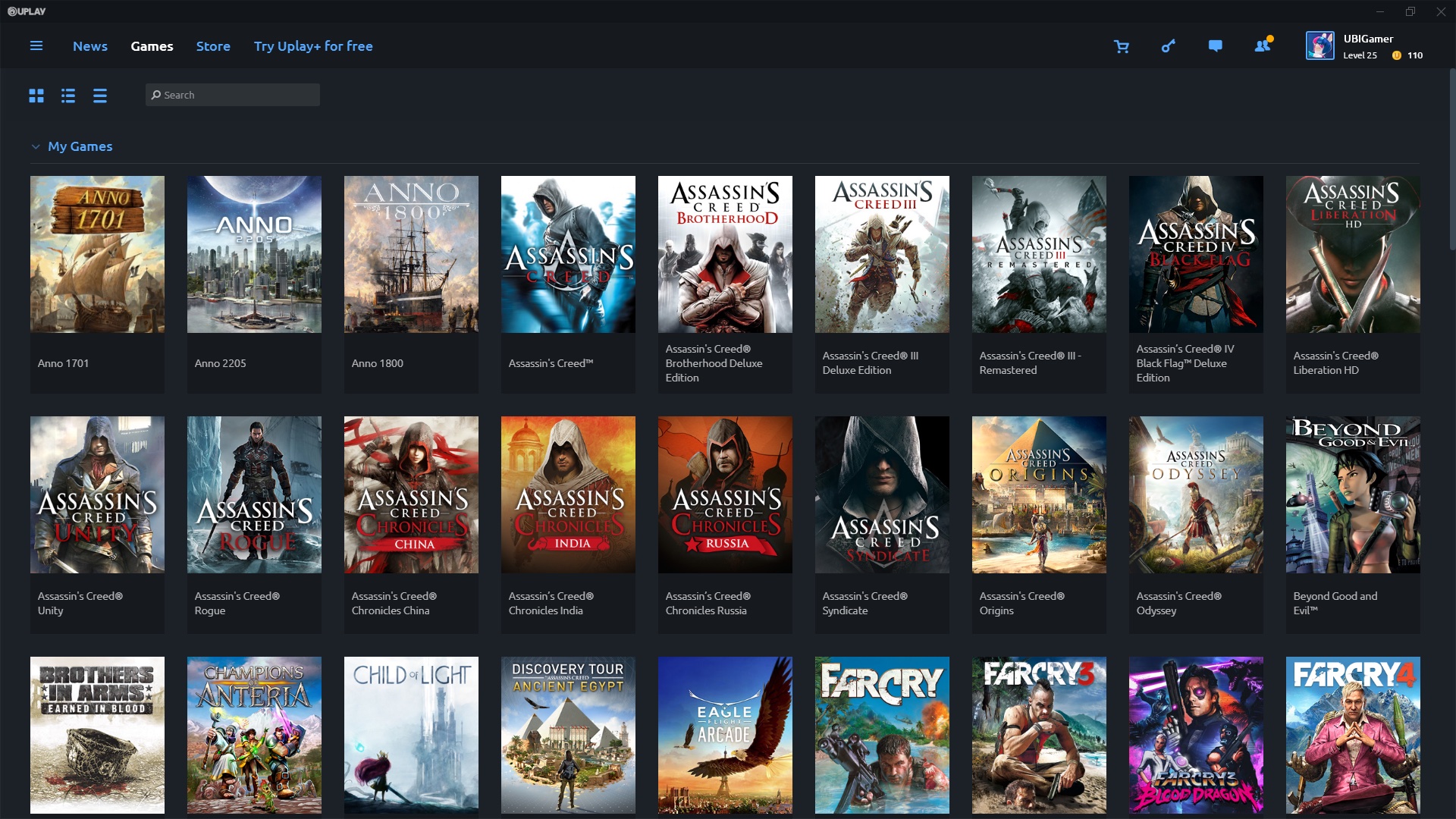
Task: Open Anno 1800 cover
Action: point(411,254)
